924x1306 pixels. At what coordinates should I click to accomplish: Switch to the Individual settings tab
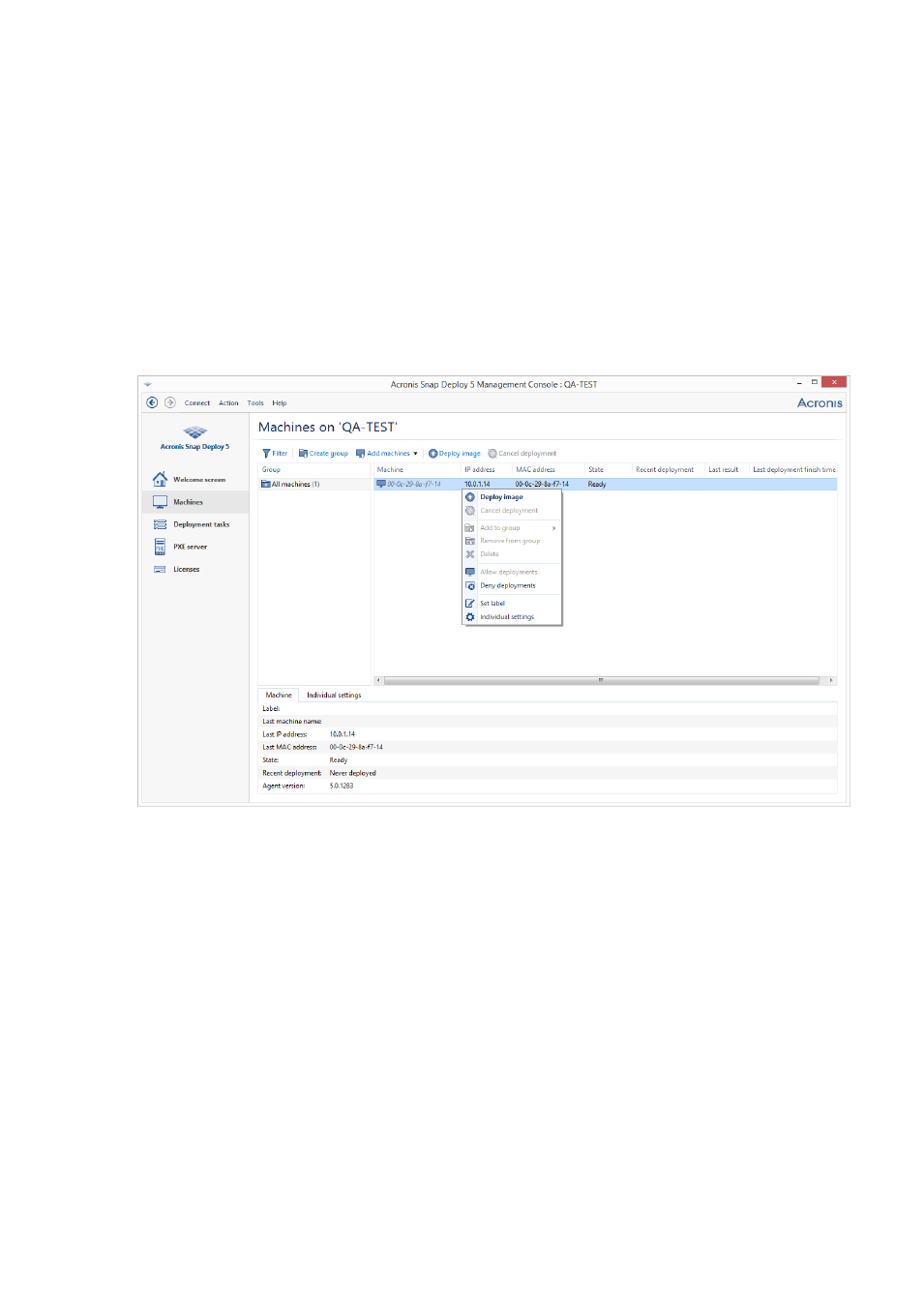[334, 696]
